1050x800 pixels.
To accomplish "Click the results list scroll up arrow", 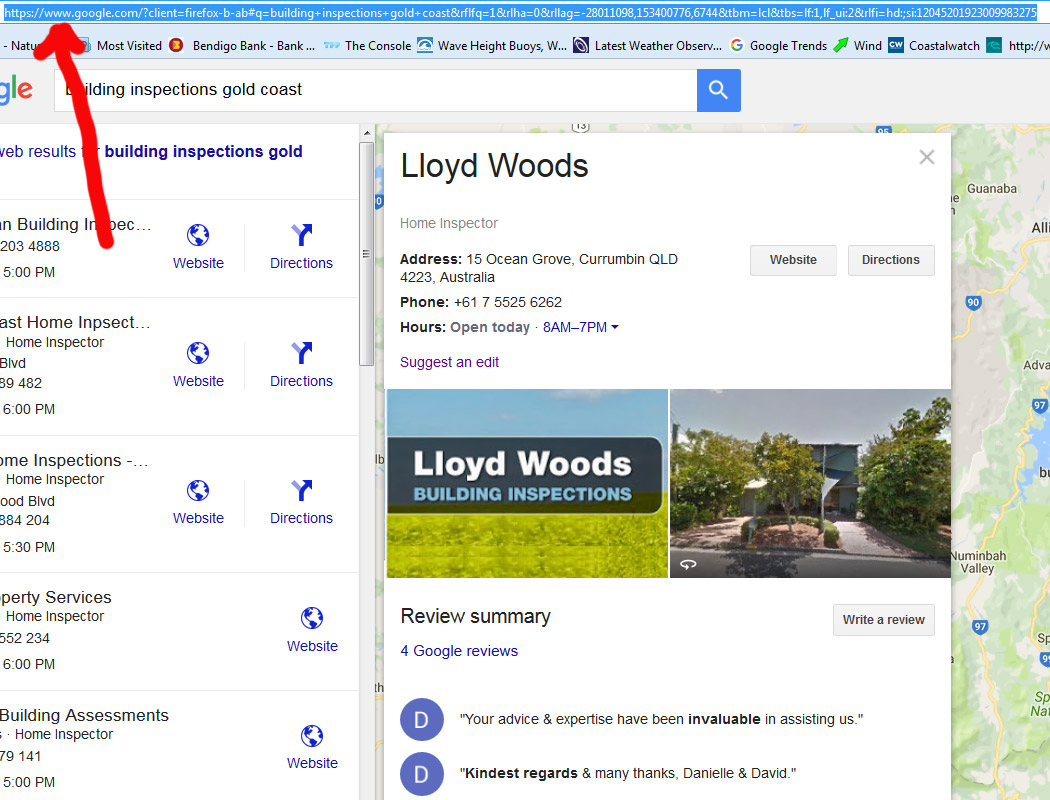I will [x=366, y=133].
